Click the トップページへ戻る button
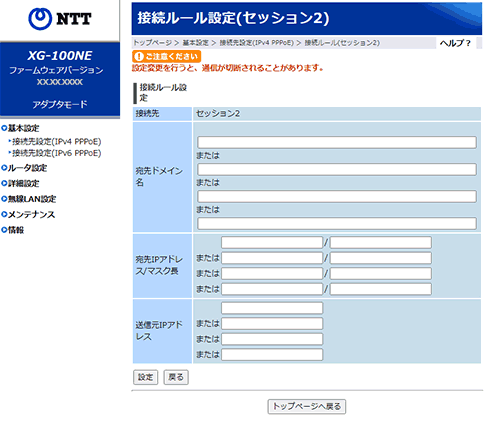This screenshot has width=500, height=436. (307, 407)
